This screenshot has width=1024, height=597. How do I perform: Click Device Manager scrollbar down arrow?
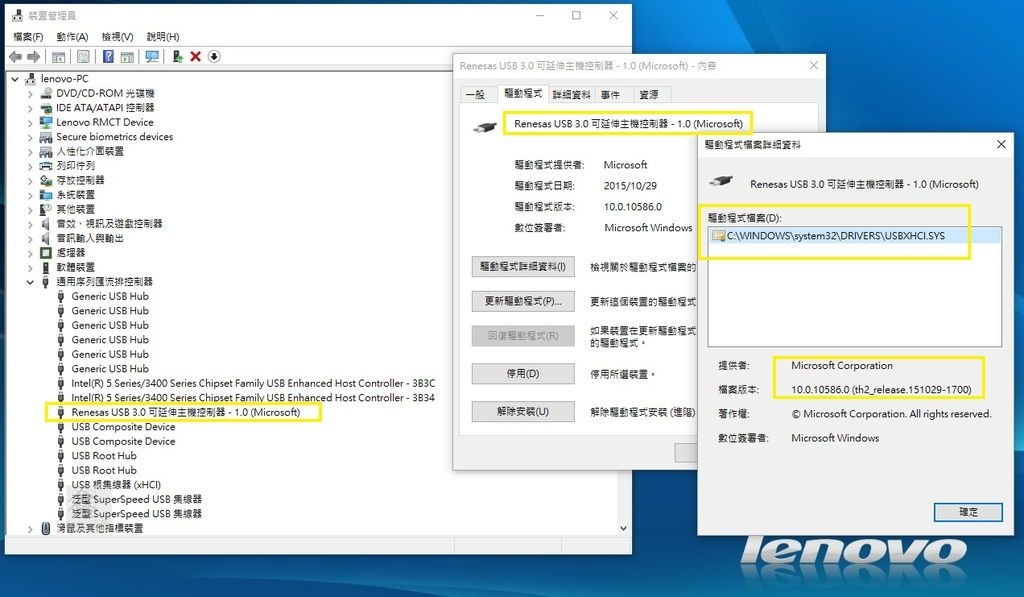(623, 528)
